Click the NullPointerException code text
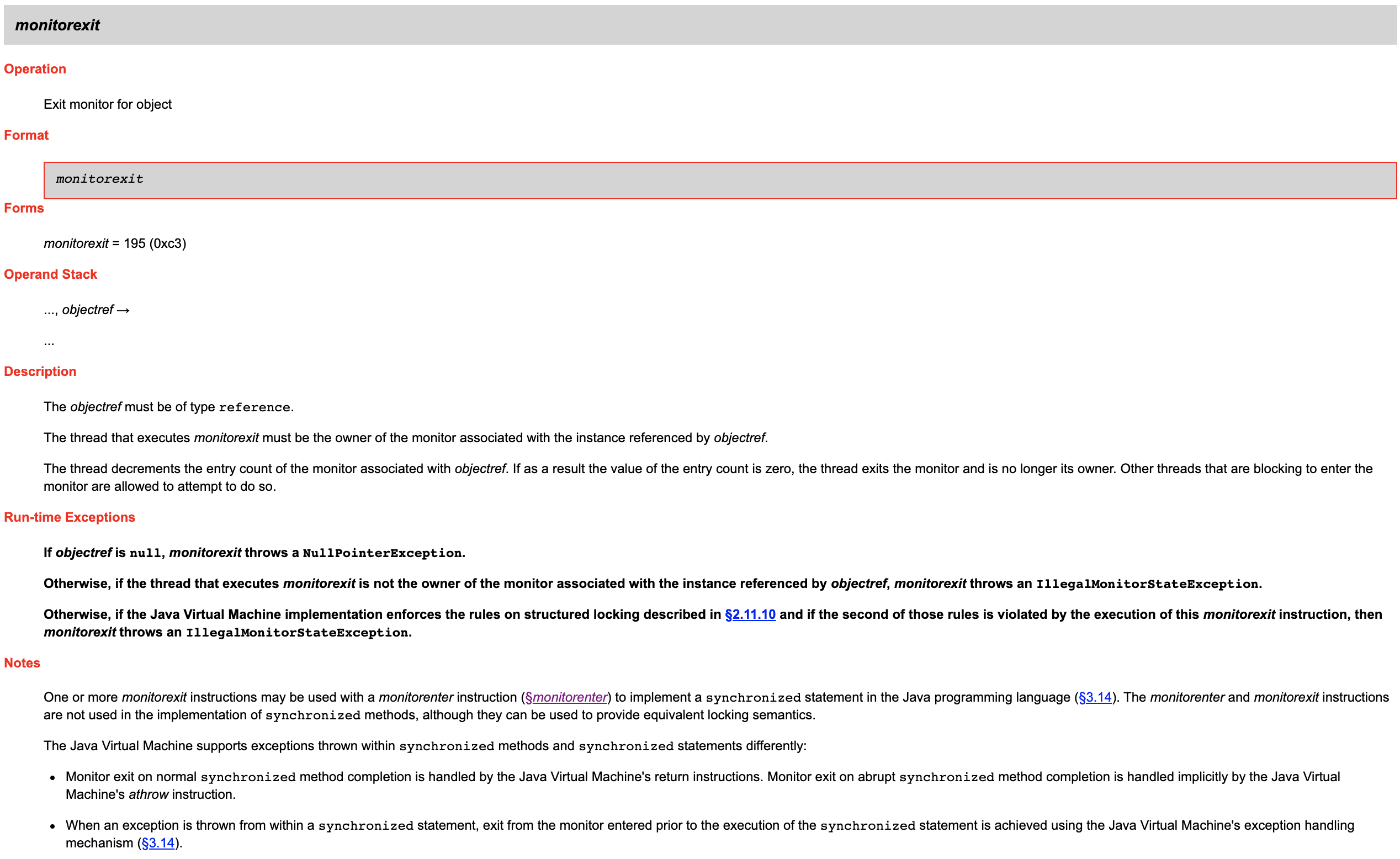The height and width of the screenshot is (859, 1400). point(383,554)
